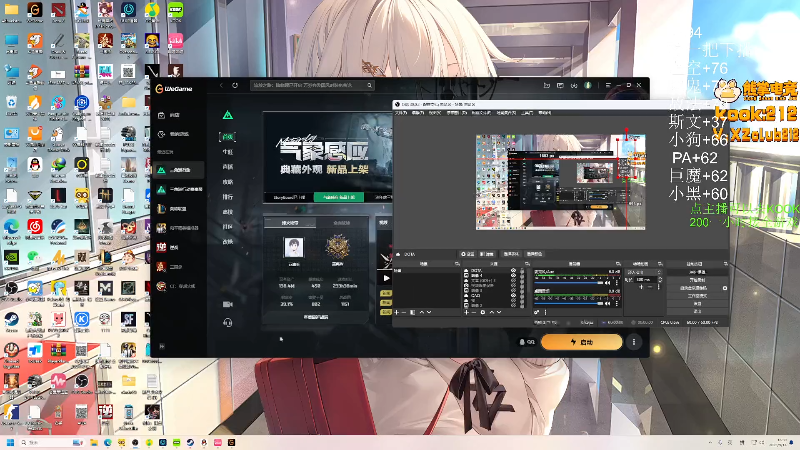Open the 首页 tab in the game navigation
This screenshot has height=450, width=800.
point(228,137)
